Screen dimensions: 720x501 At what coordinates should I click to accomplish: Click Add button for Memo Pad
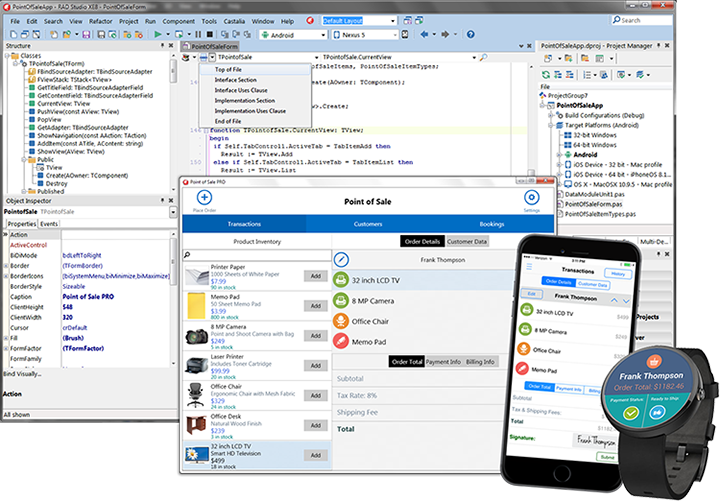pyautogui.click(x=315, y=306)
